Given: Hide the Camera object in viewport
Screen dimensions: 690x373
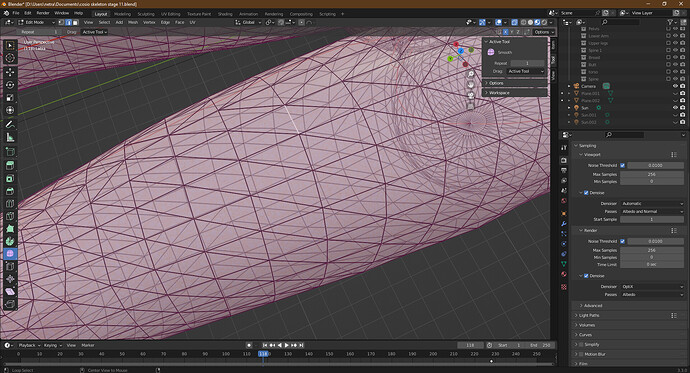Looking at the screenshot, I should (675, 86).
